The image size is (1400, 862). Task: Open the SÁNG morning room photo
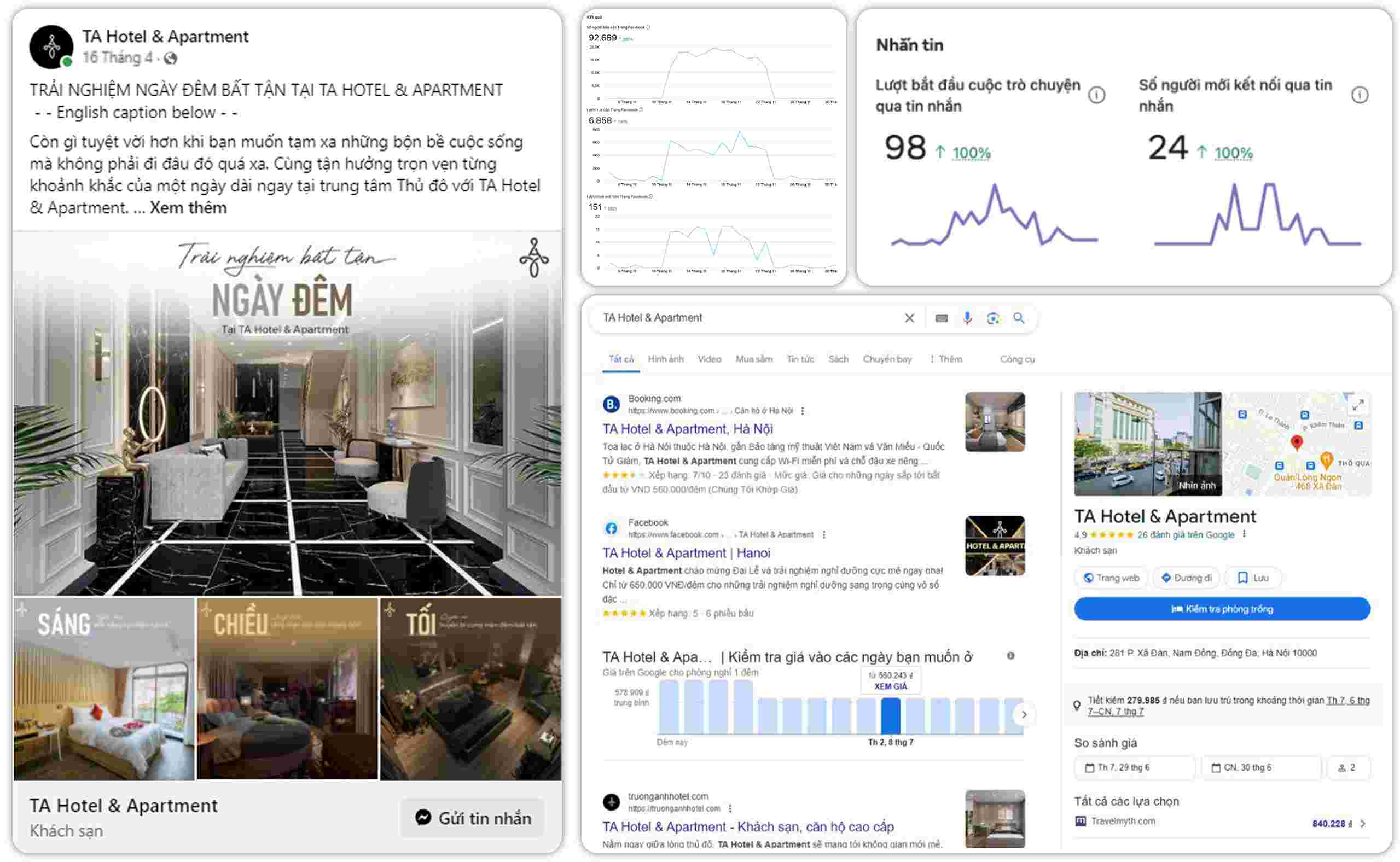click(x=104, y=688)
